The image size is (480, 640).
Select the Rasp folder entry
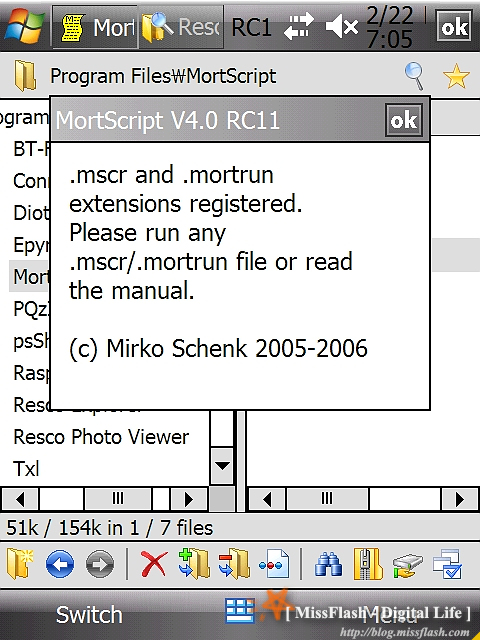click(x=31, y=373)
